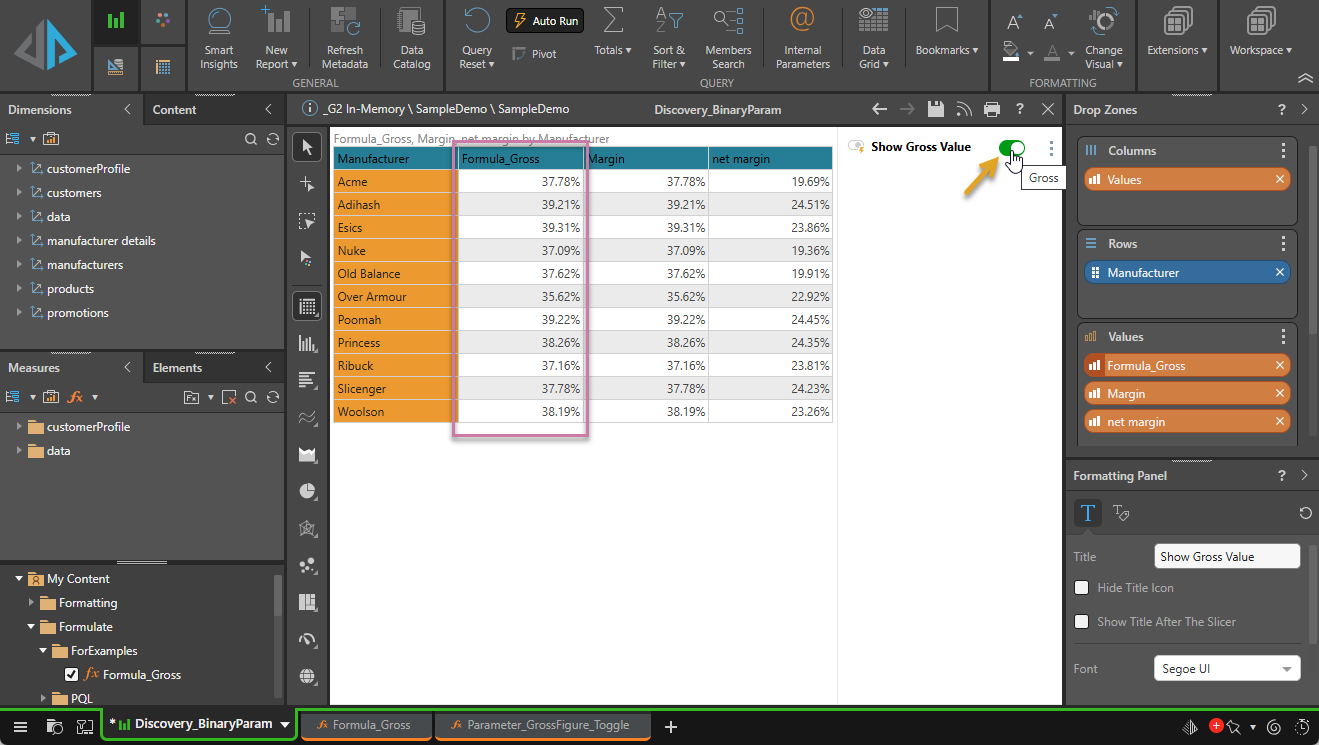This screenshot has width=1319, height=745.
Task: Click Change Visual button
Action: point(1103,38)
